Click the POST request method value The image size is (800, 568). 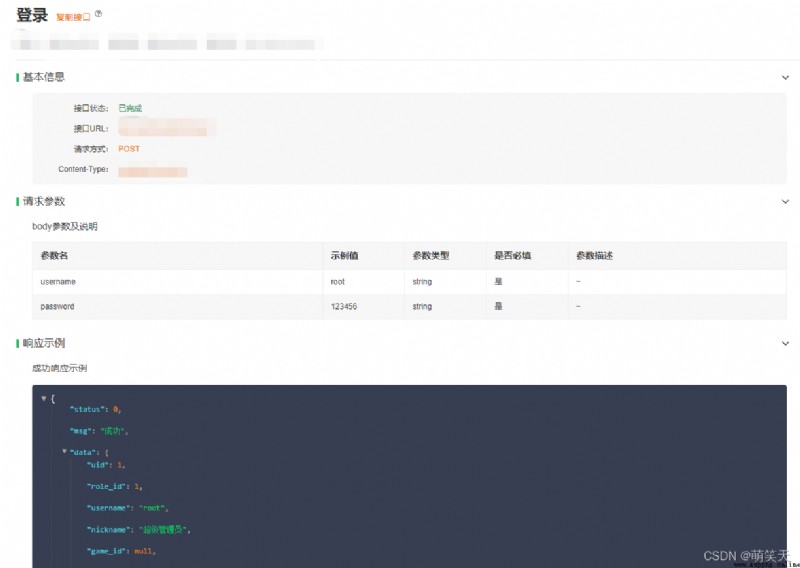[x=129, y=149]
